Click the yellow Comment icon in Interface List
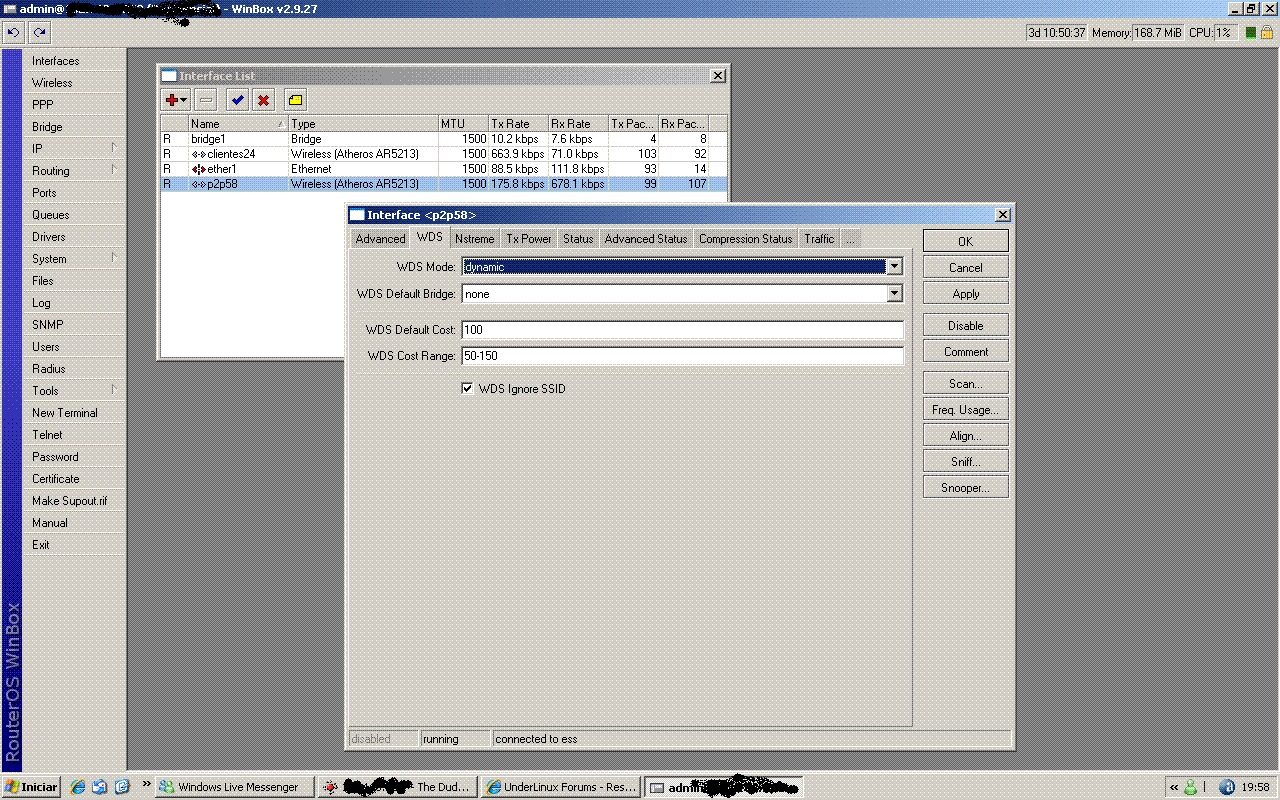This screenshot has height=800, width=1280. pos(295,100)
